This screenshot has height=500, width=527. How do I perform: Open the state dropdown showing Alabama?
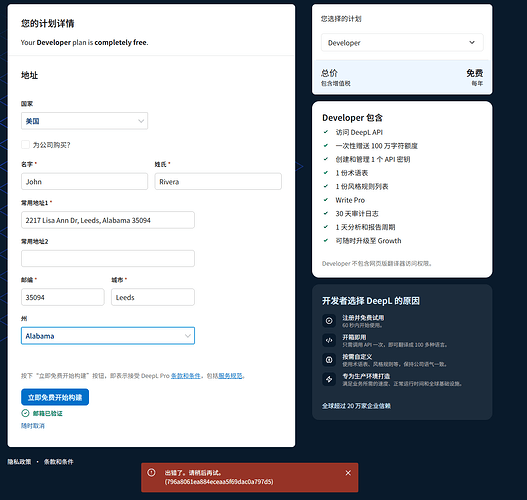pos(108,336)
